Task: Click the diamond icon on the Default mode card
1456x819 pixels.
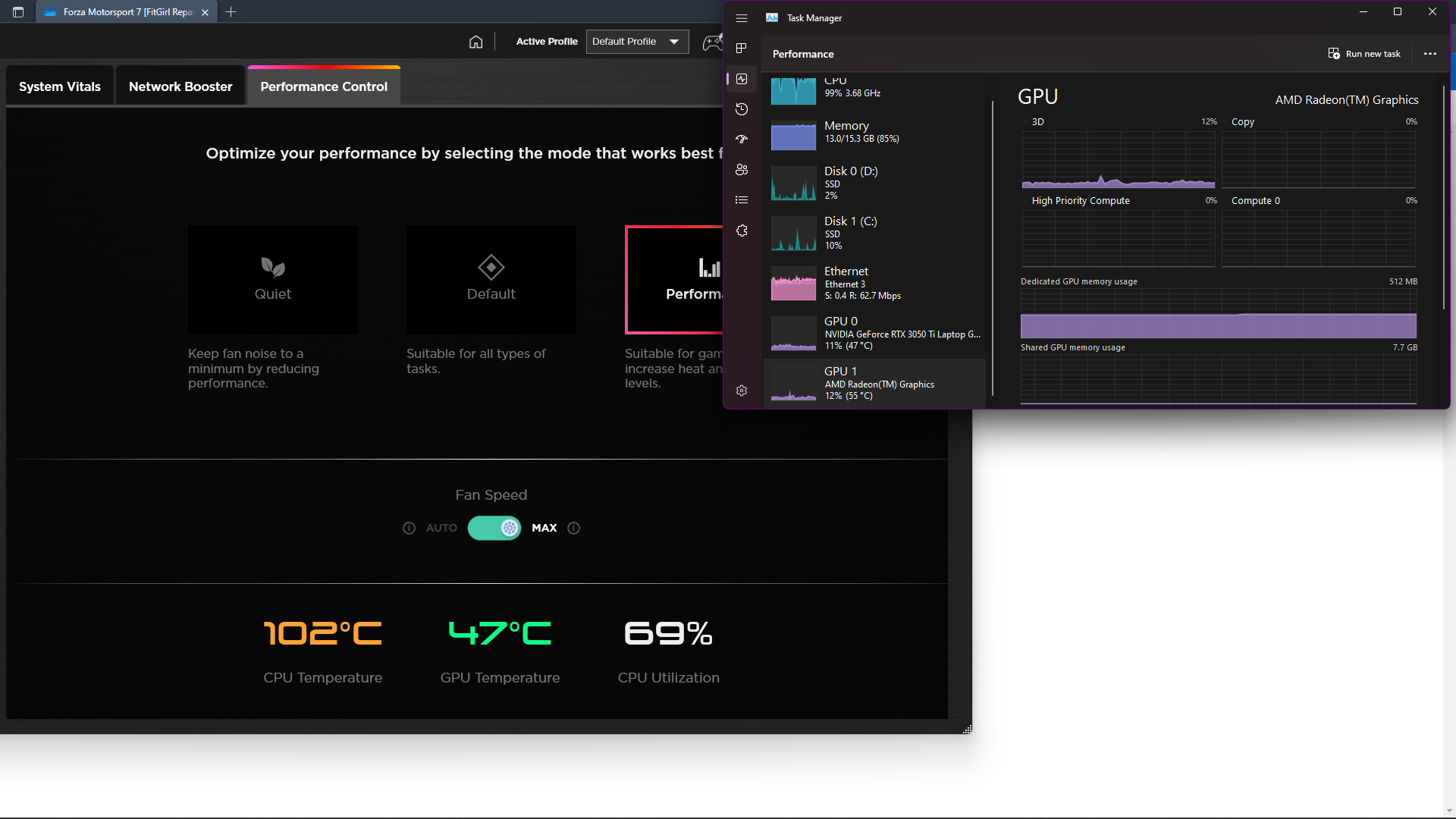Action: 491,267
